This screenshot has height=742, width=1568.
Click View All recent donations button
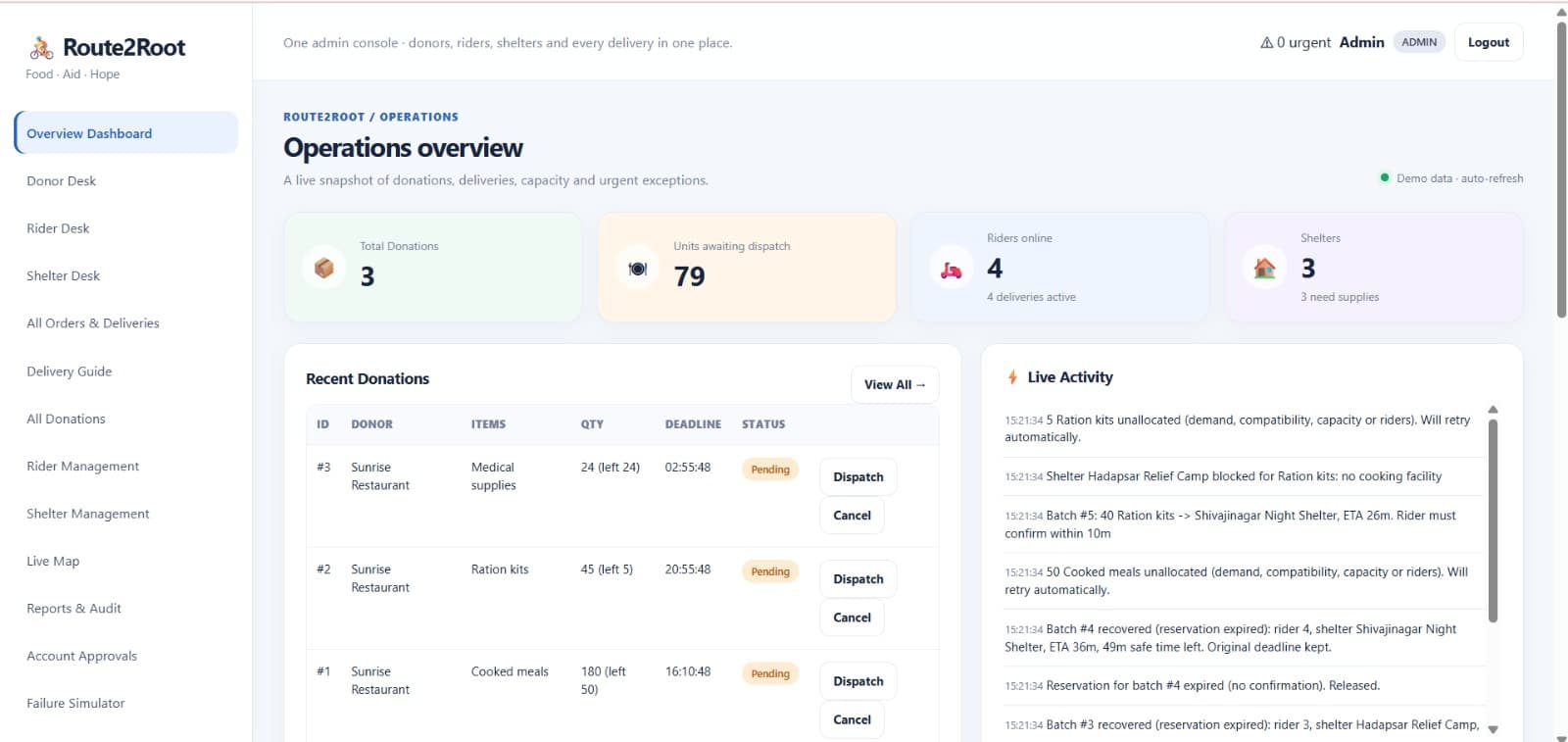pyautogui.click(x=895, y=384)
